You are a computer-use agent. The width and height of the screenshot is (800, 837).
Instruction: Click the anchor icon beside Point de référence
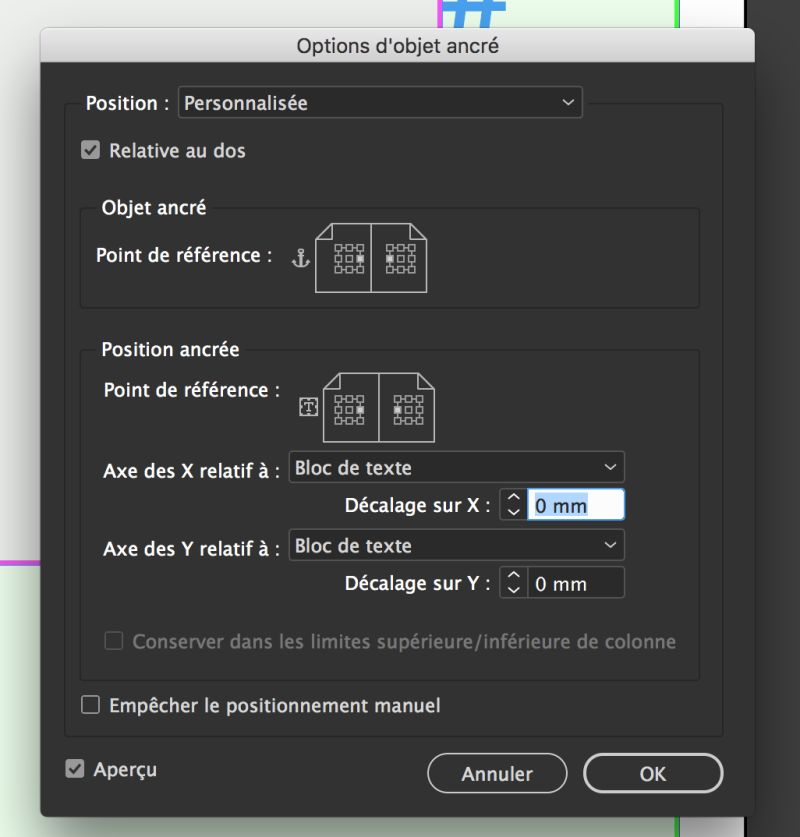click(x=300, y=257)
